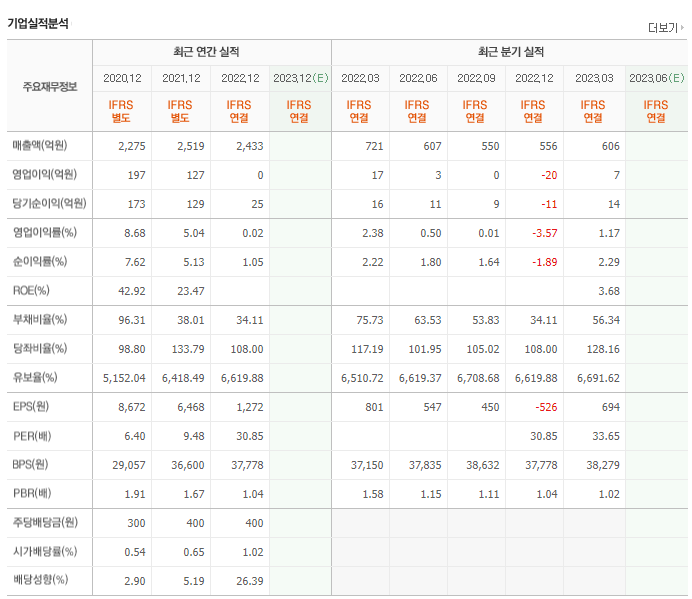Select the 최근 연간 실적 header
Image resolution: width=692 pixels, height=599 pixels.
pos(206,52)
